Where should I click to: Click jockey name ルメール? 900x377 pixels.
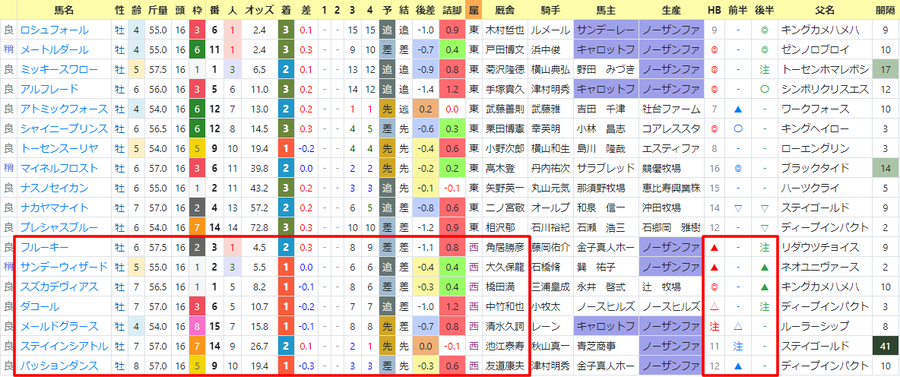551,30
